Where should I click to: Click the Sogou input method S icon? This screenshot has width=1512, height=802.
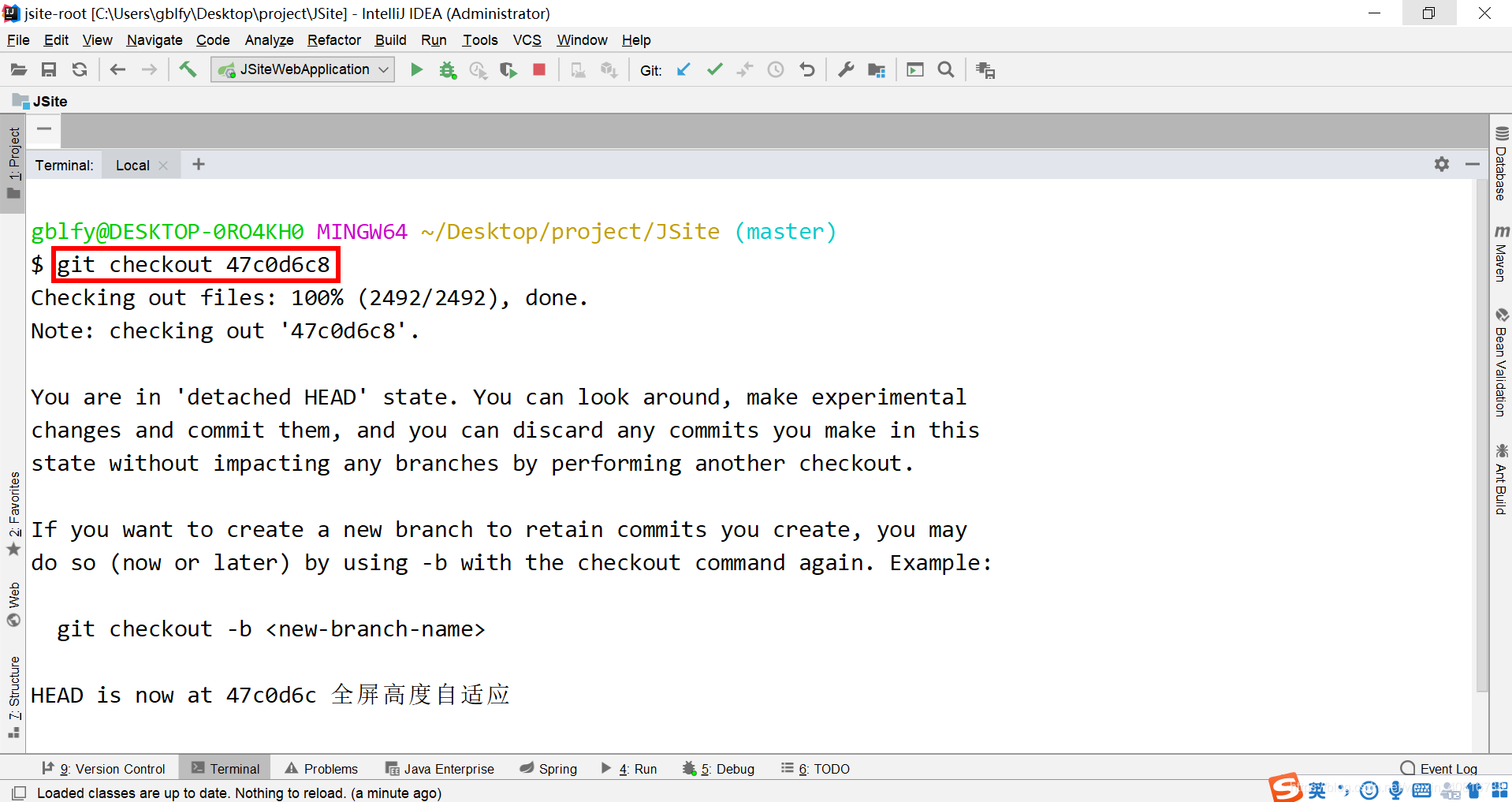tap(1285, 788)
